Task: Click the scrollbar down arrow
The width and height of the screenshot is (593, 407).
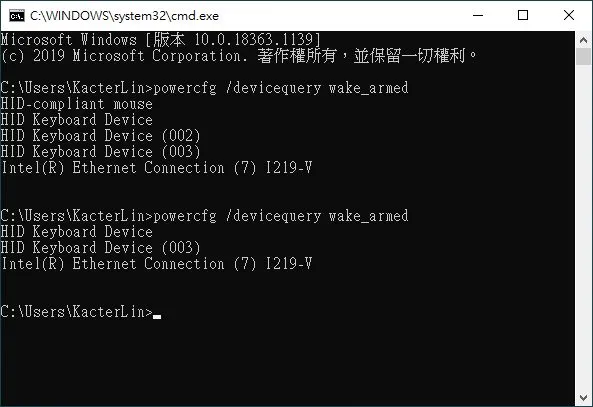Action: pyautogui.click(x=583, y=398)
